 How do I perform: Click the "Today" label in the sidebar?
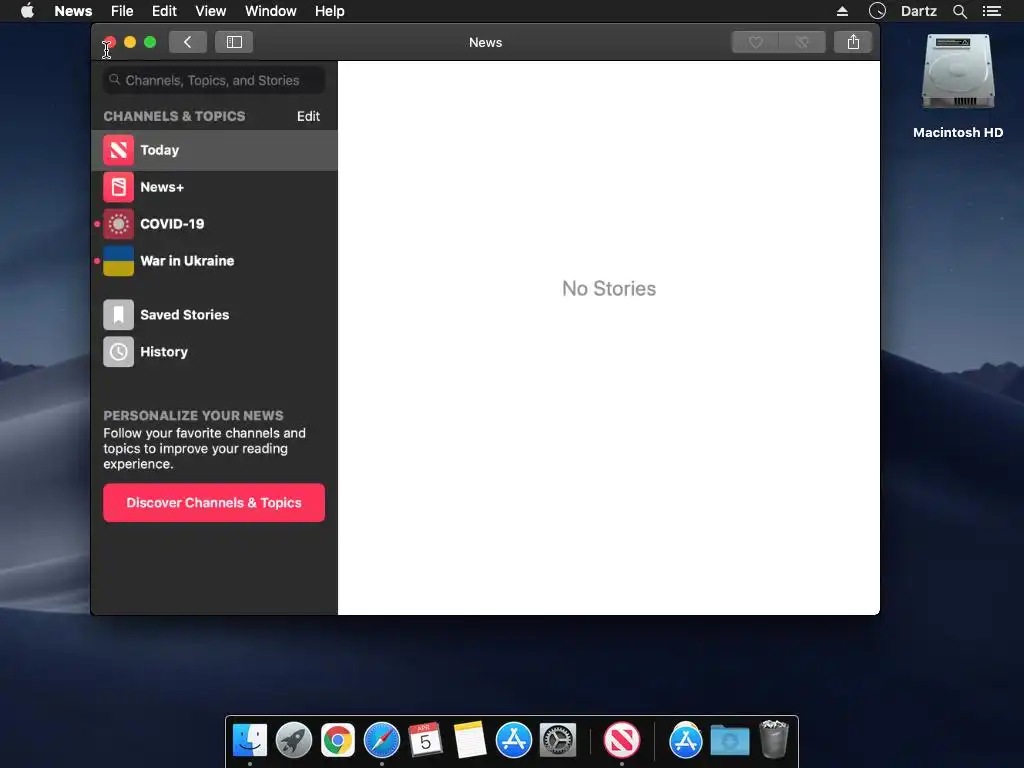[159, 150]
